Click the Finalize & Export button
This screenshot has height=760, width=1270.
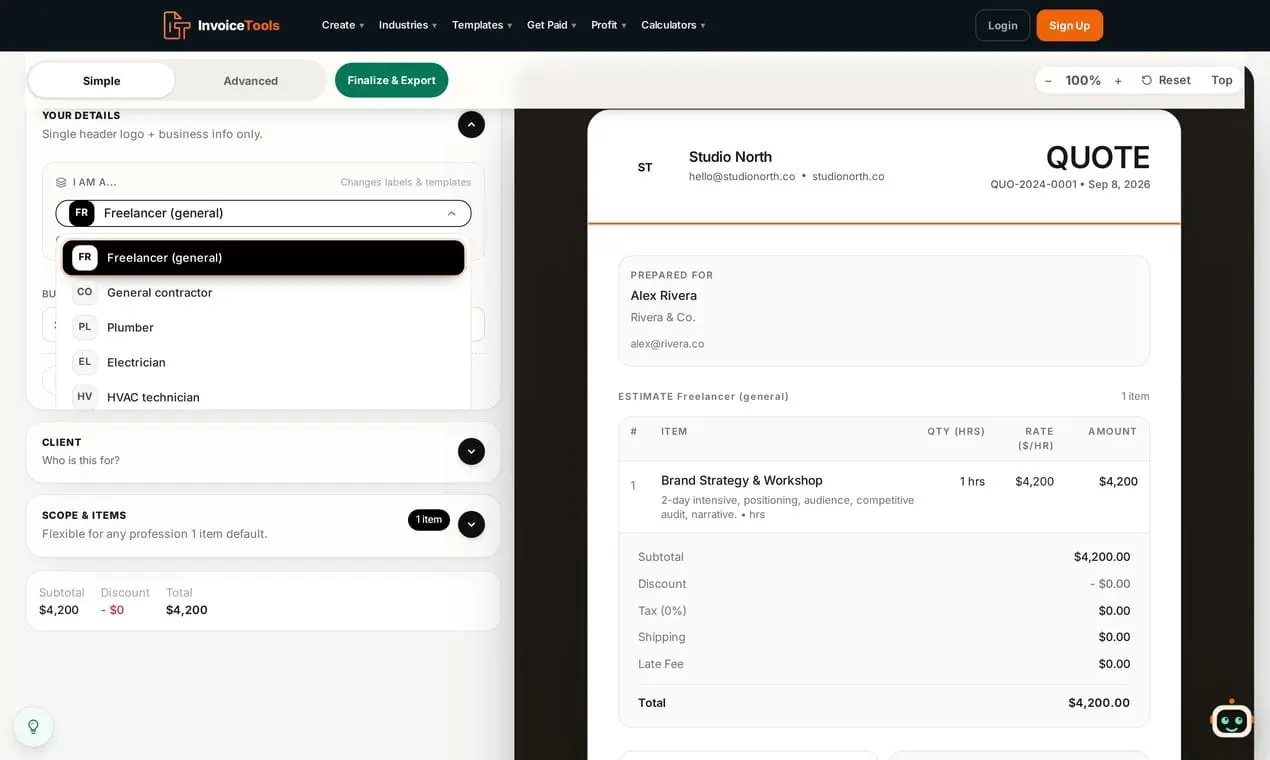tap(391, 80)
